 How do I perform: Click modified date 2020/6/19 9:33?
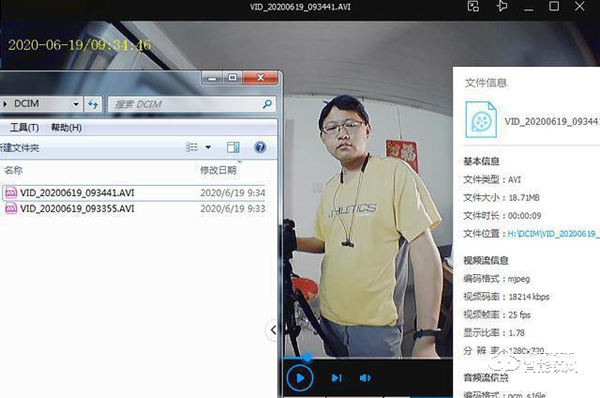[233, 209]
